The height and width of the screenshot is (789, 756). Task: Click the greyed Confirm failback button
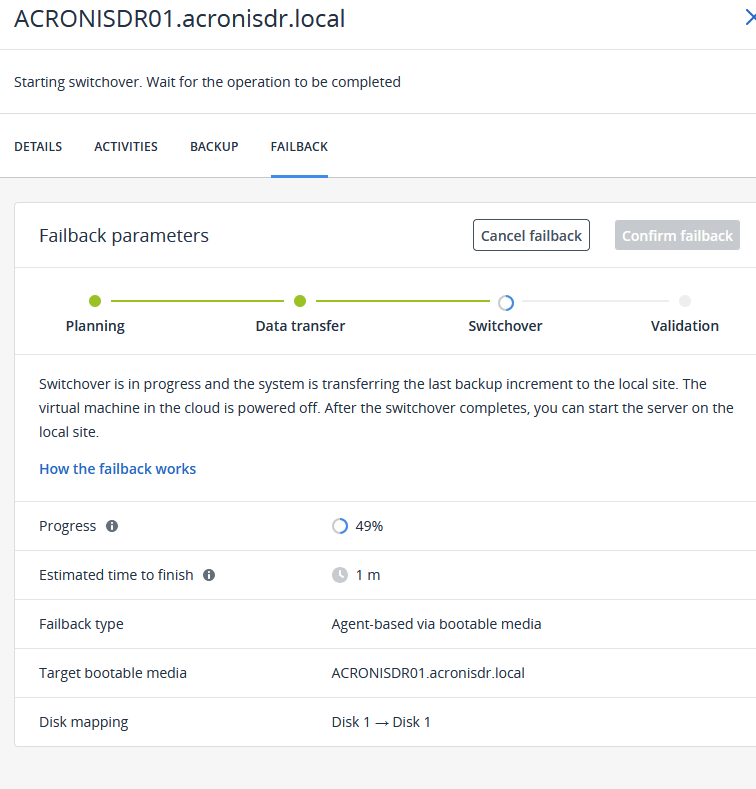tap(677, 235)
